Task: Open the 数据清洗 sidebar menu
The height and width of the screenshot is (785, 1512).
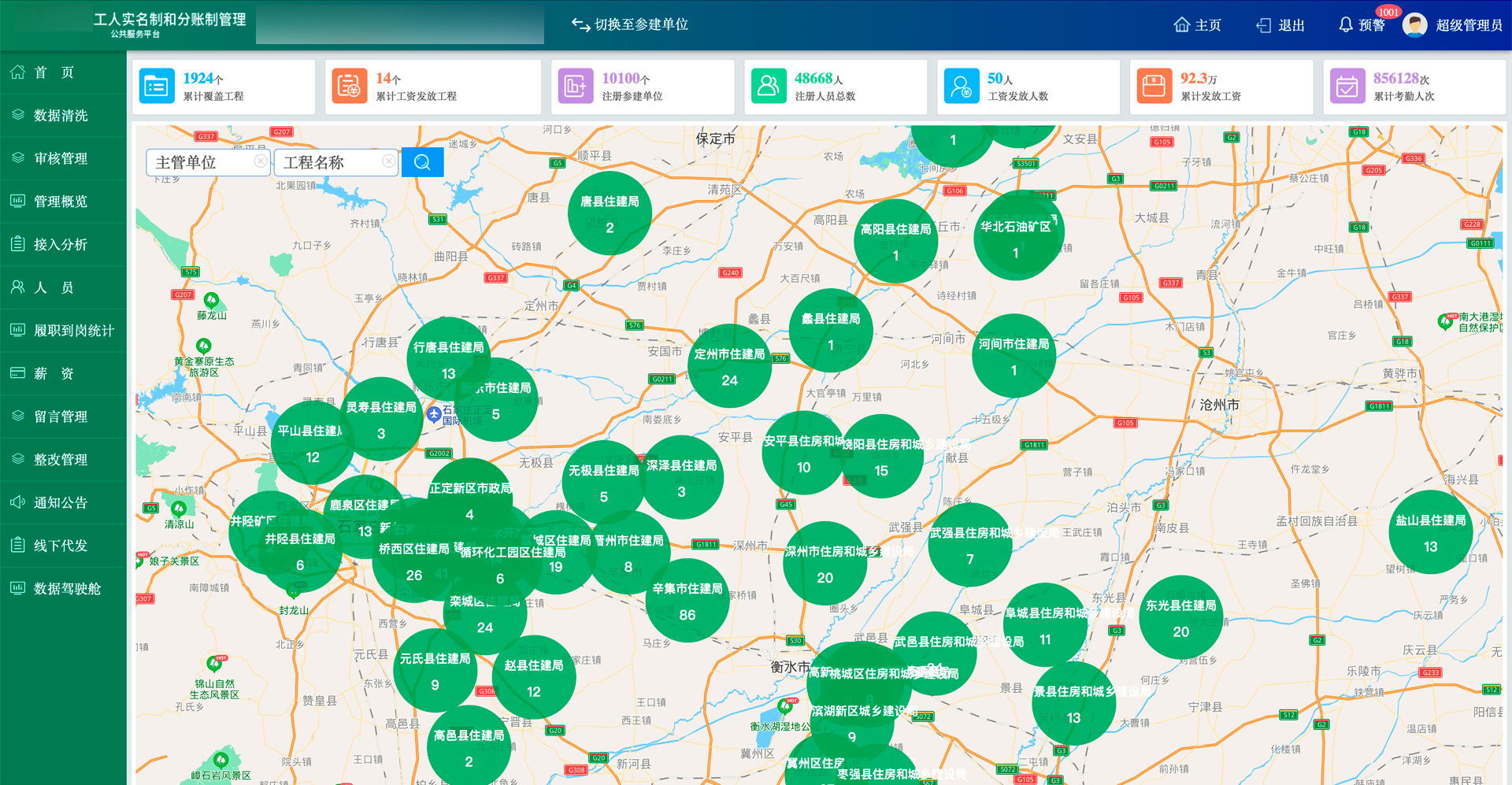Action: coord(61,116)
